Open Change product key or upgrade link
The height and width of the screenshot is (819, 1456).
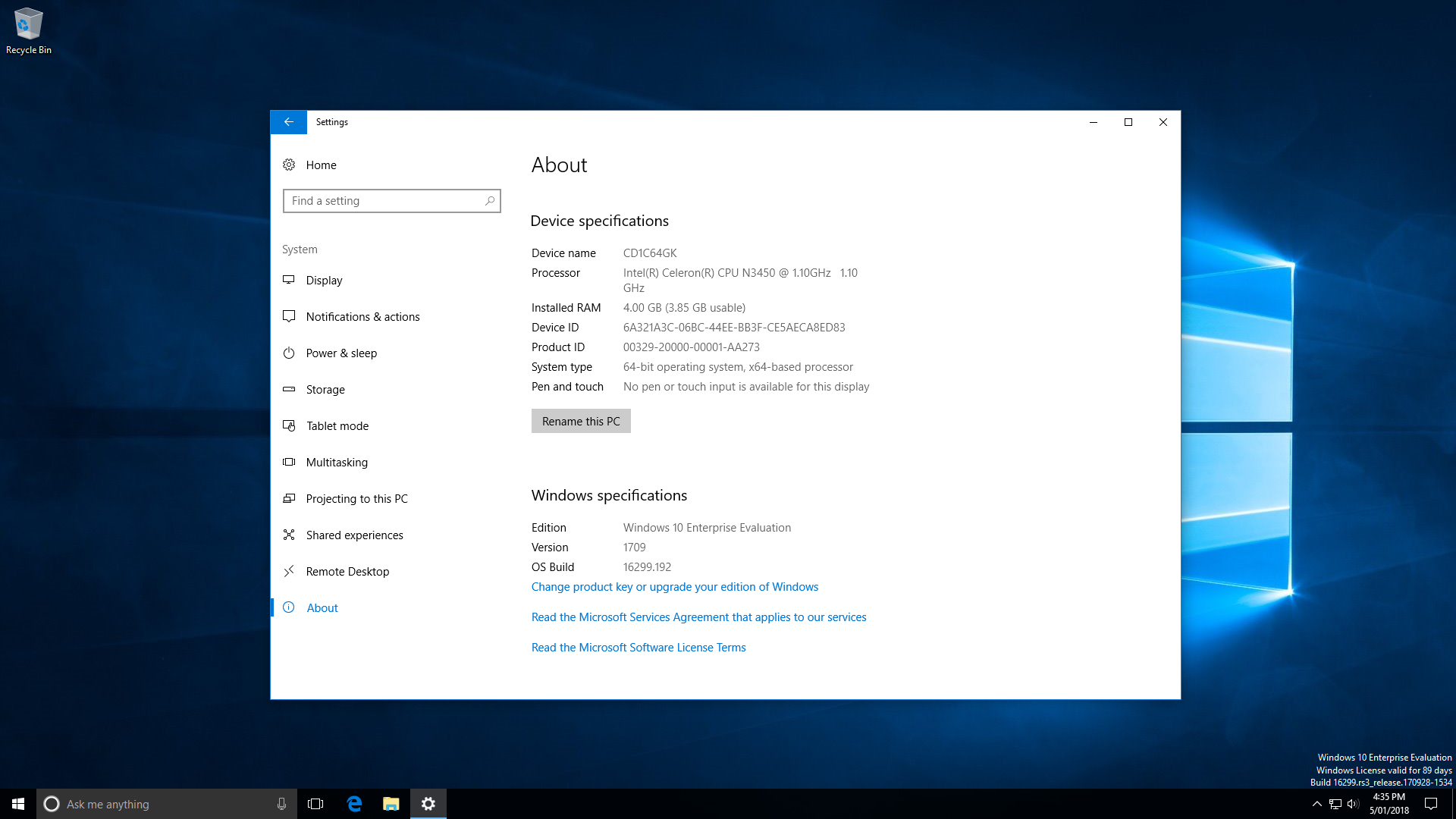(675, 587)
